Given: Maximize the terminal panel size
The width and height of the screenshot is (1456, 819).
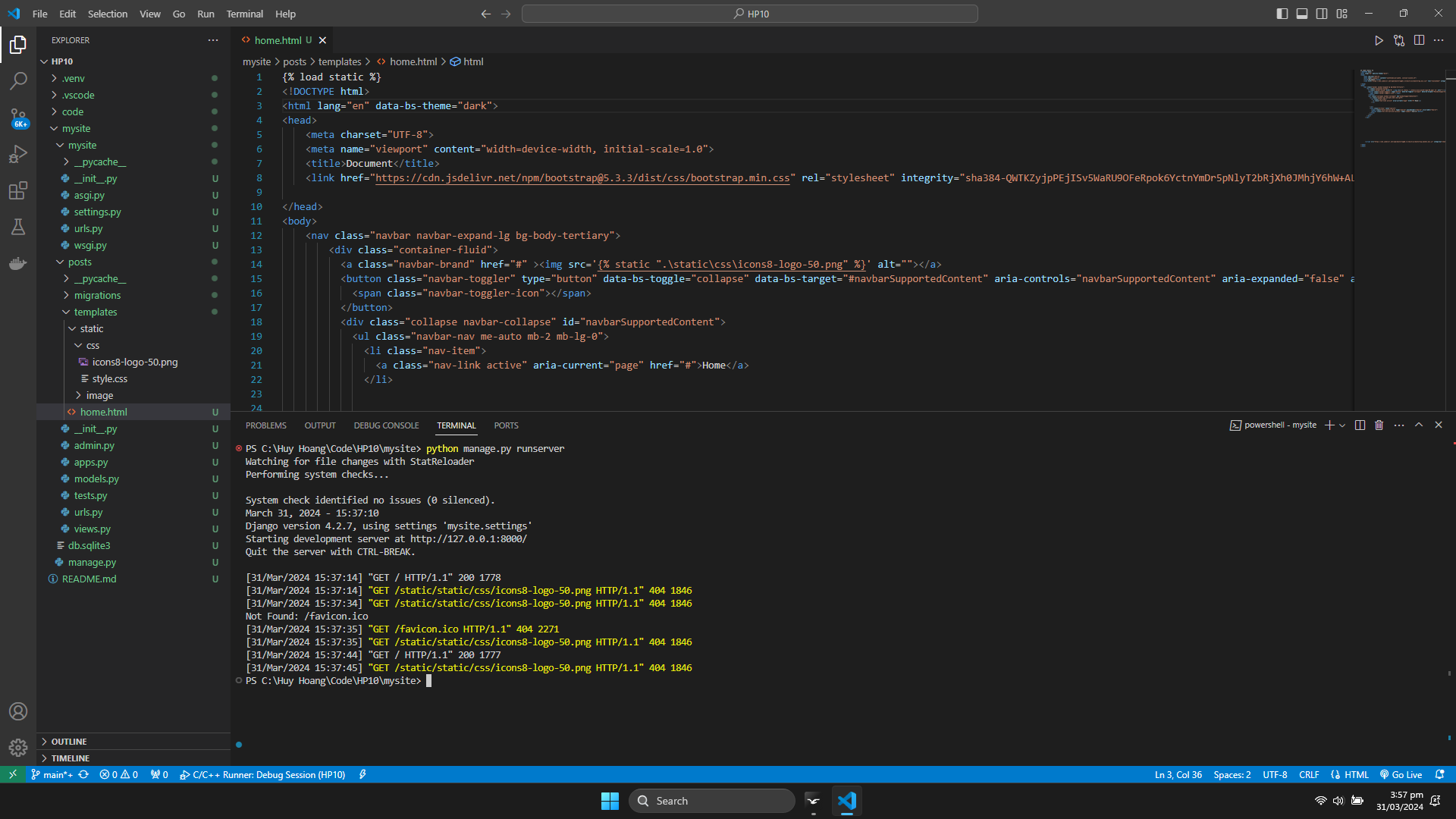Looking at the screenshot, I should (1419, 425).
